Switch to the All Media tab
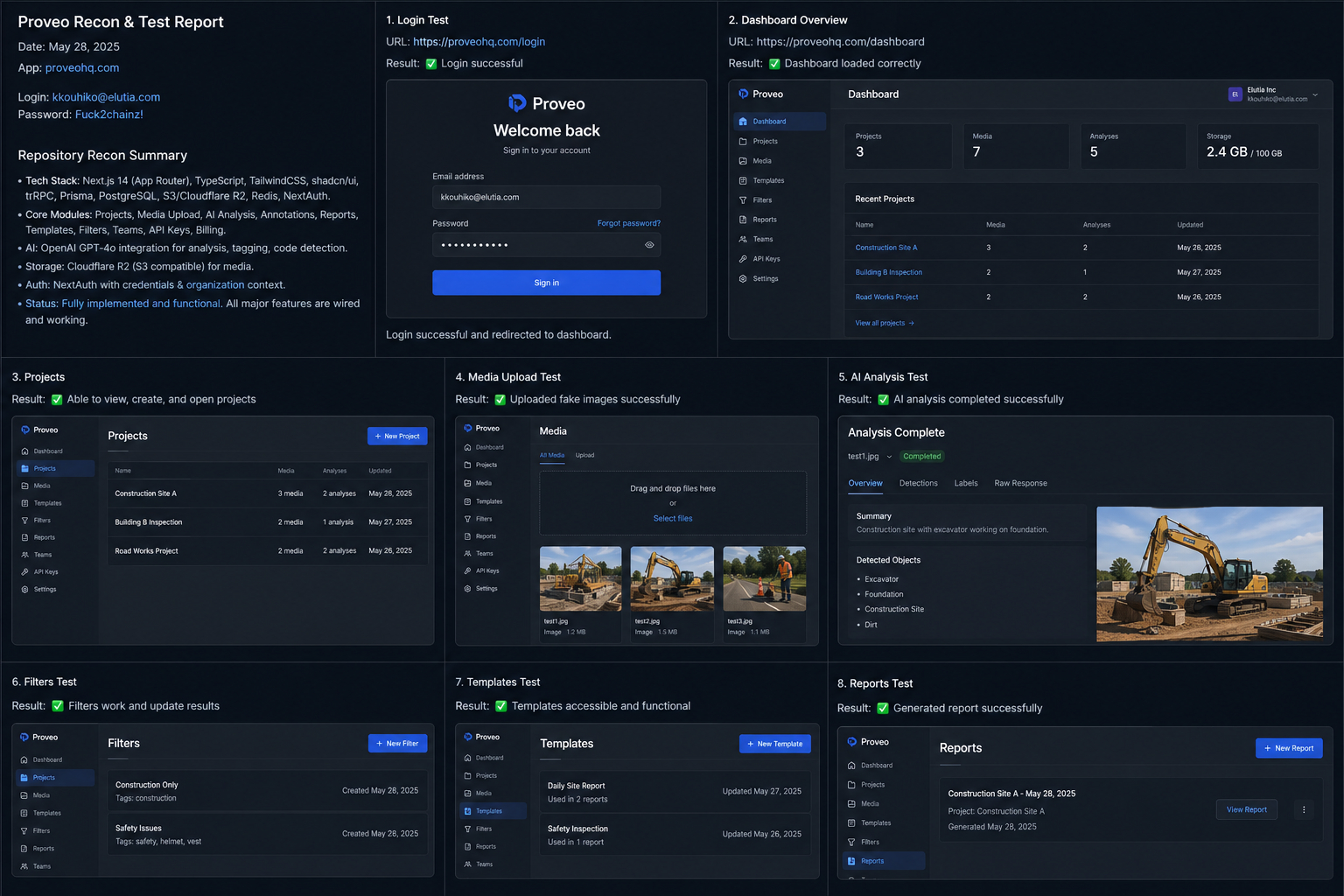Viewport: 1344px width, 896px height. (552, 455)
